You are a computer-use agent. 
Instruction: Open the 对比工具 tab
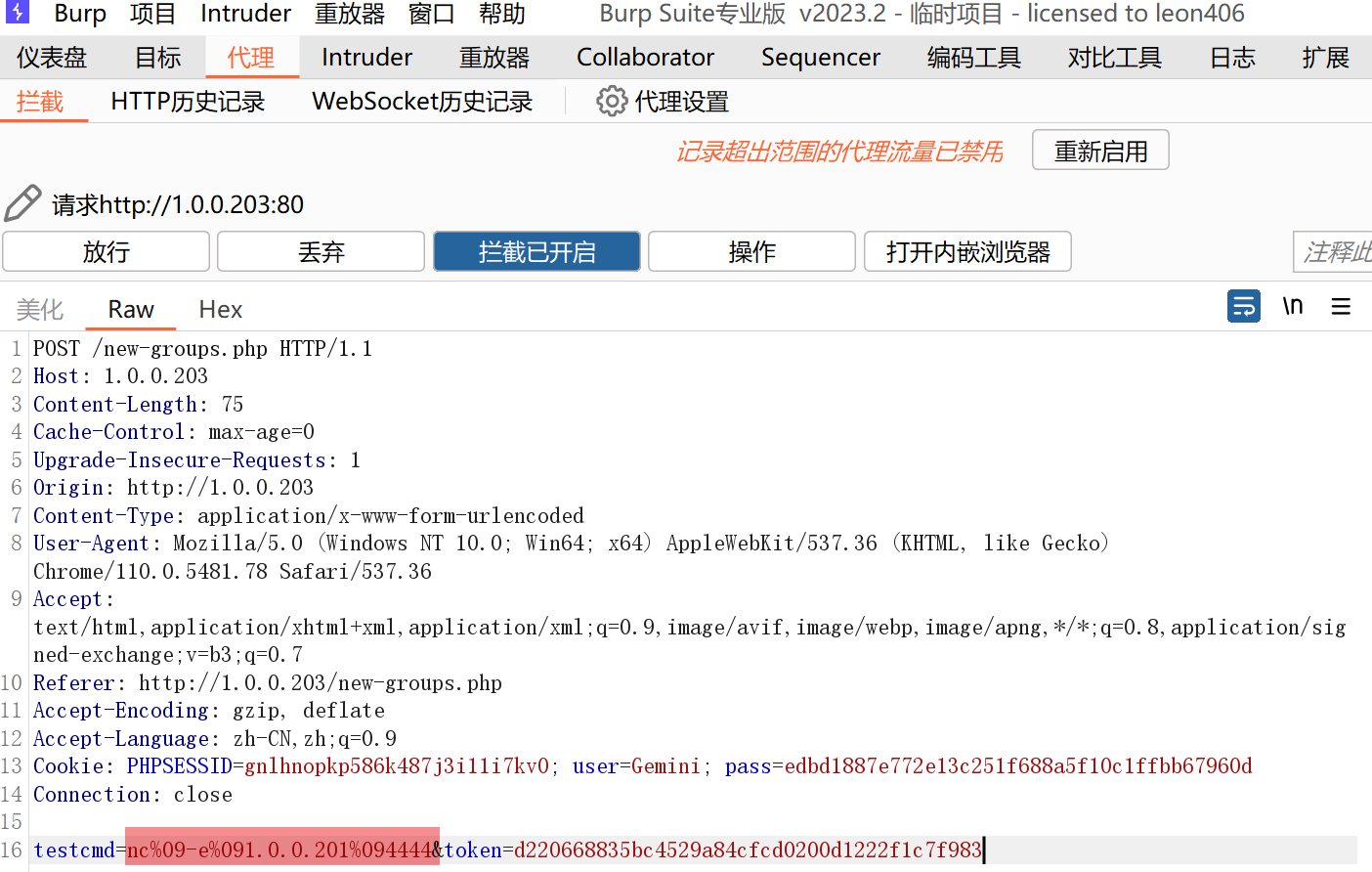coord(1115,58)
